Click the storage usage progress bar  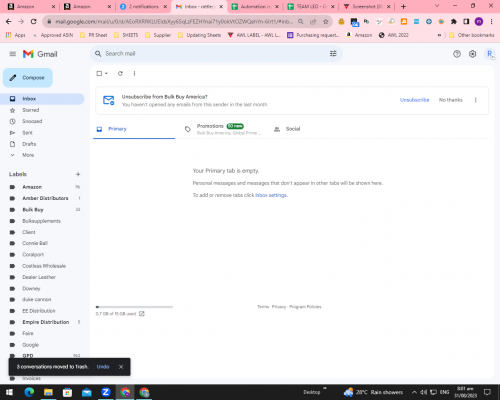tap(134, 307)
